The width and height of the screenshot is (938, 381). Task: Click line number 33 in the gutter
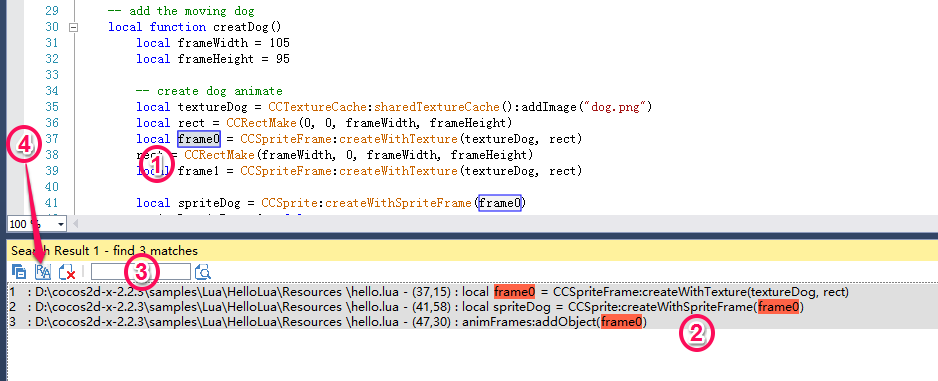click(x=51, y=75)
